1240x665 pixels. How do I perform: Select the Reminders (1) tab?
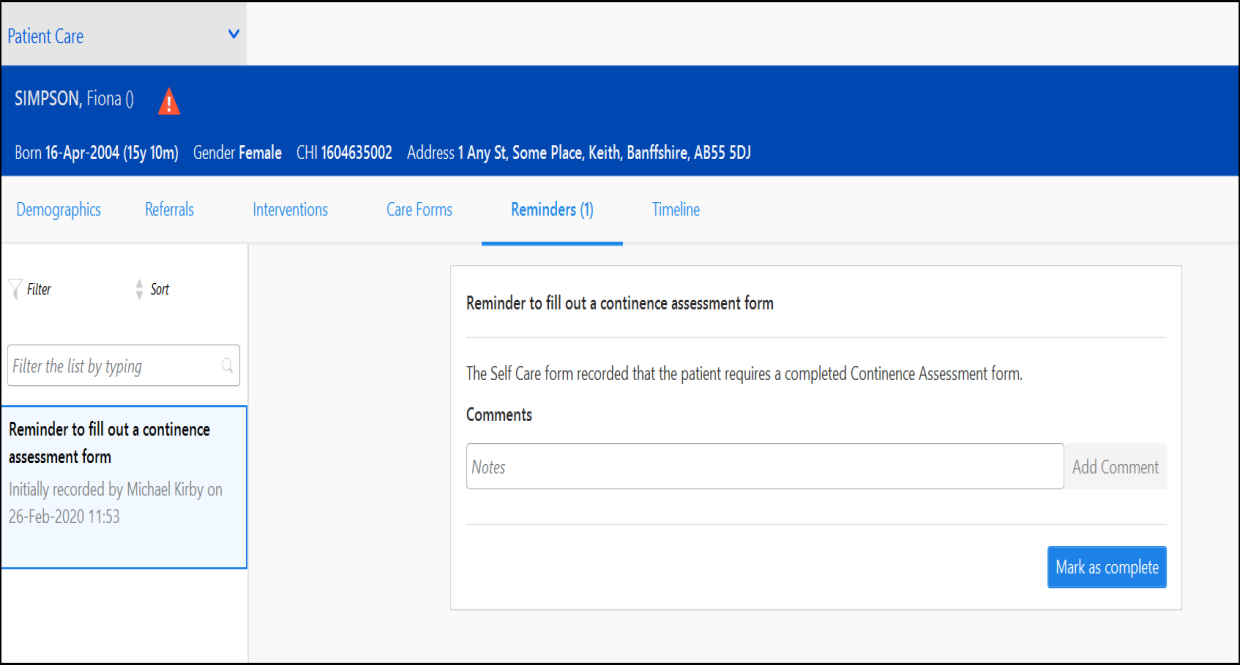pyautogui.click(x=552, y=209)
